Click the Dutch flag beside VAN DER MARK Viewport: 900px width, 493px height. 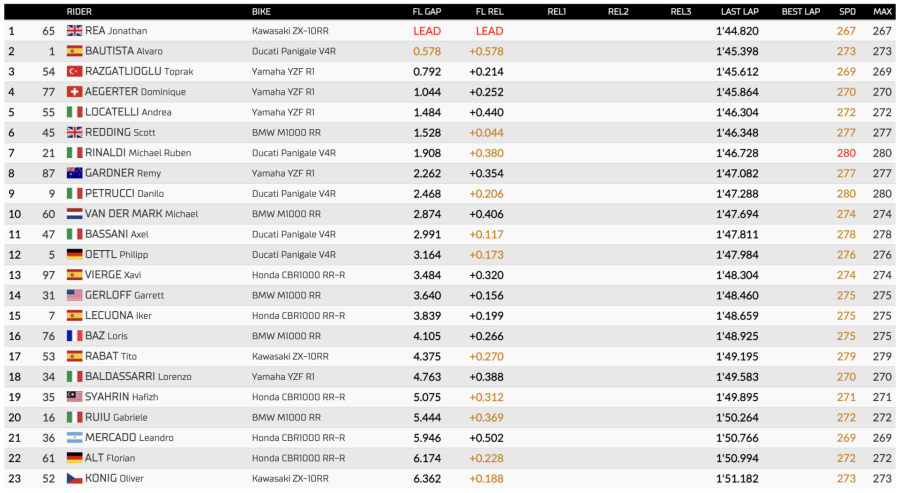pos(74,214)
